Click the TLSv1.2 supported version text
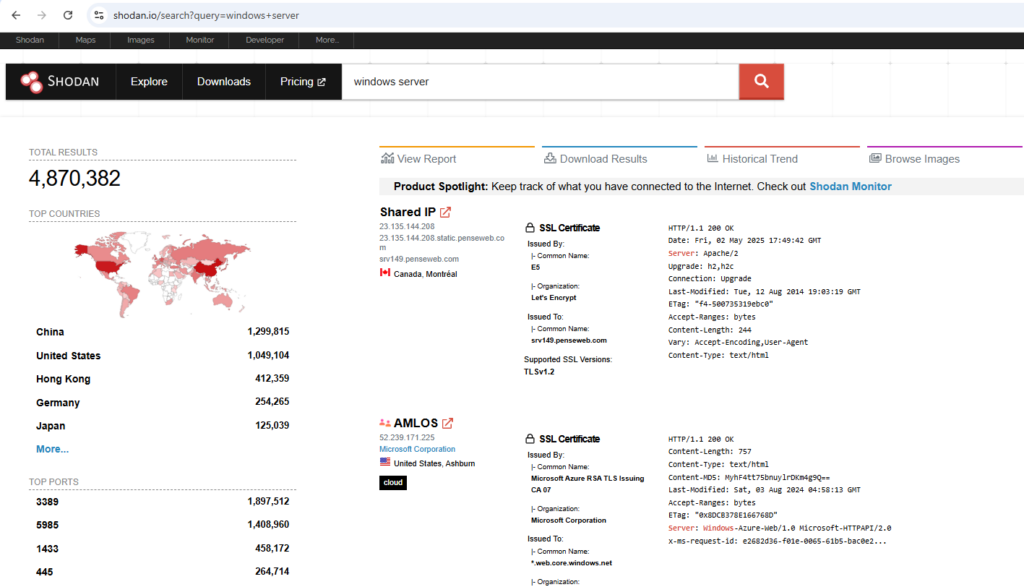Screen dimensions: 1024x587 pyautogui.click(x=539, y=372)
